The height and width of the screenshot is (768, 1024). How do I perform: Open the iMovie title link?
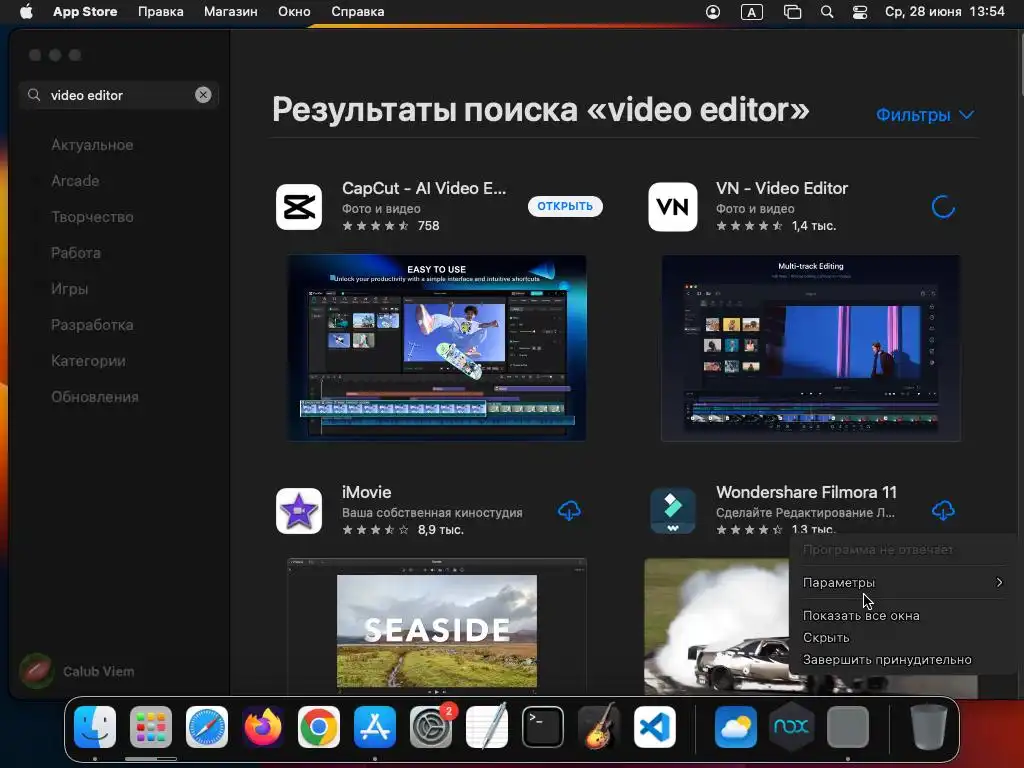366,492
